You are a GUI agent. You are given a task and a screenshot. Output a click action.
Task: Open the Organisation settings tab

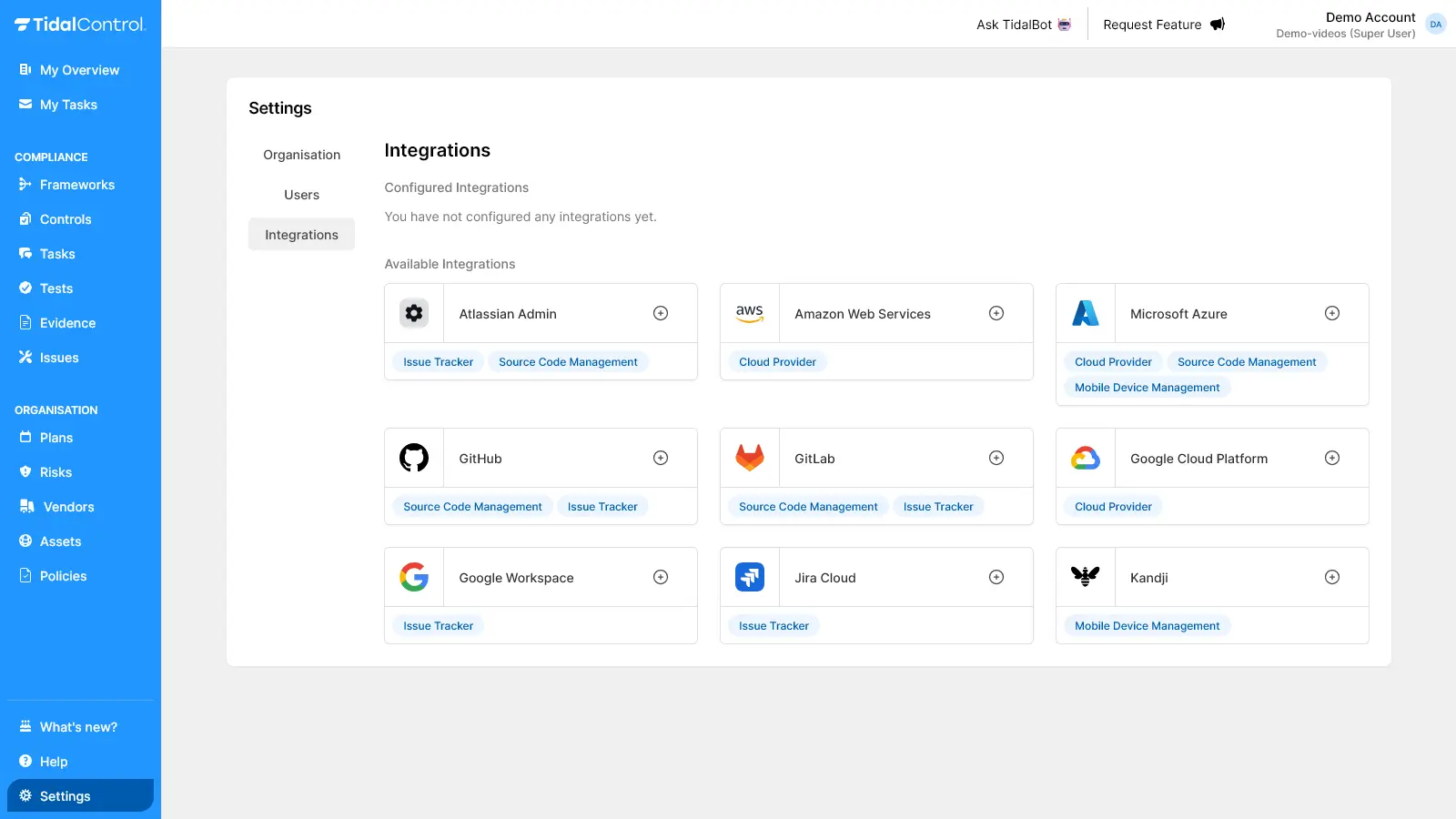coord(301,155)
